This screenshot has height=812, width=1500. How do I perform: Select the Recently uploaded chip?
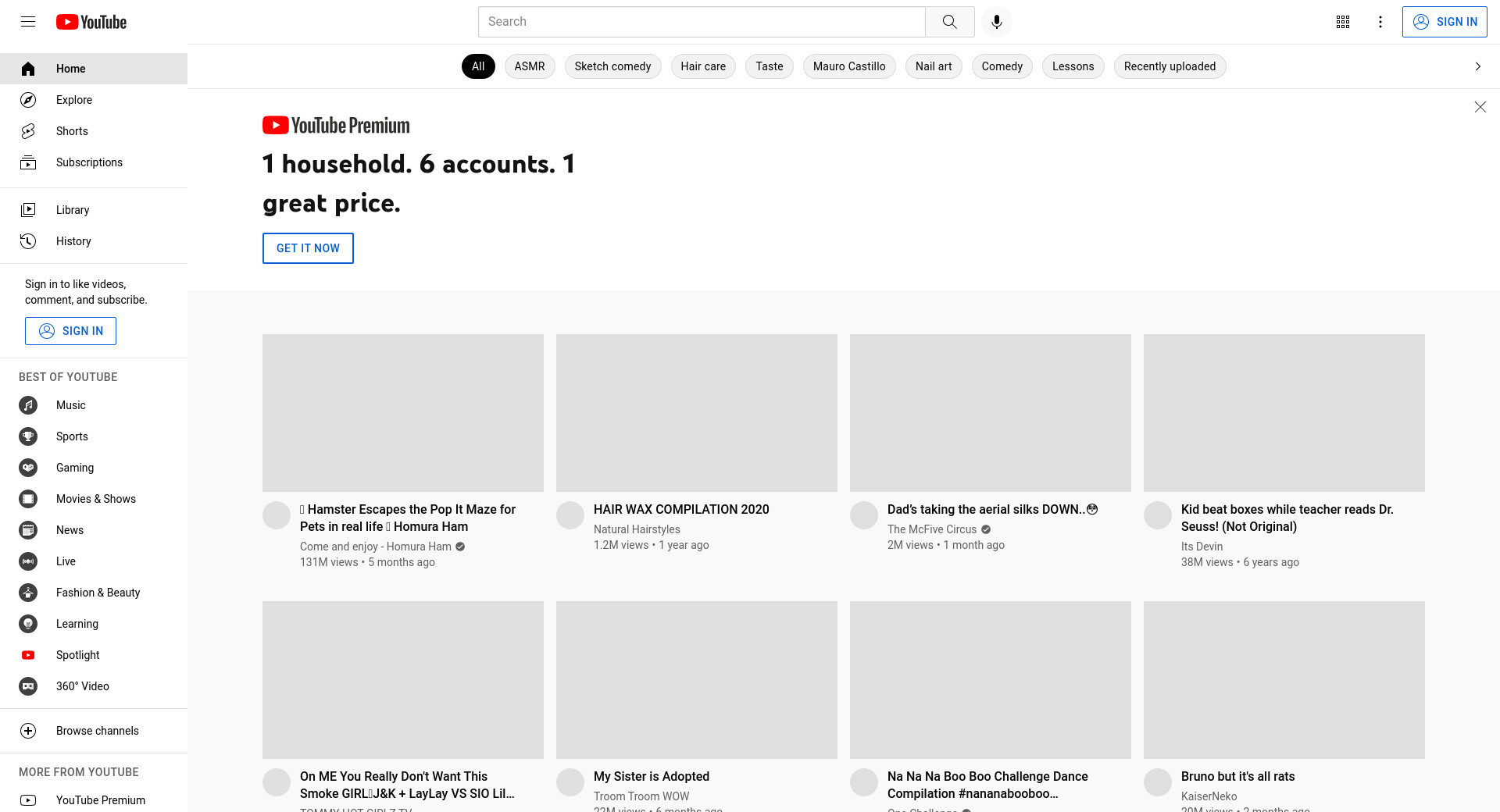pos(1170,66)
